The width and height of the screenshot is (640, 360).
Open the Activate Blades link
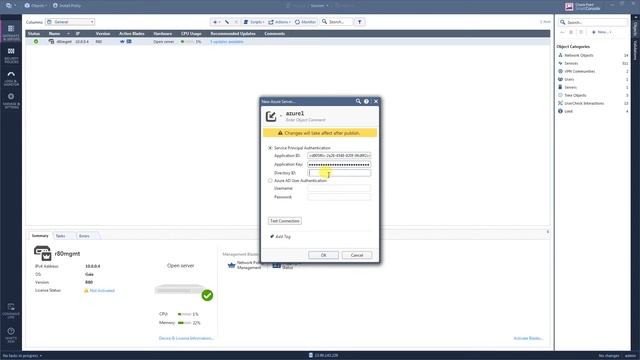coord(528,338)
